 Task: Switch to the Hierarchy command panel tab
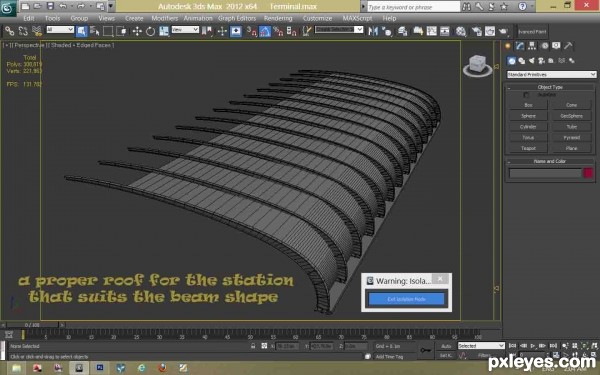click(532, 46)
